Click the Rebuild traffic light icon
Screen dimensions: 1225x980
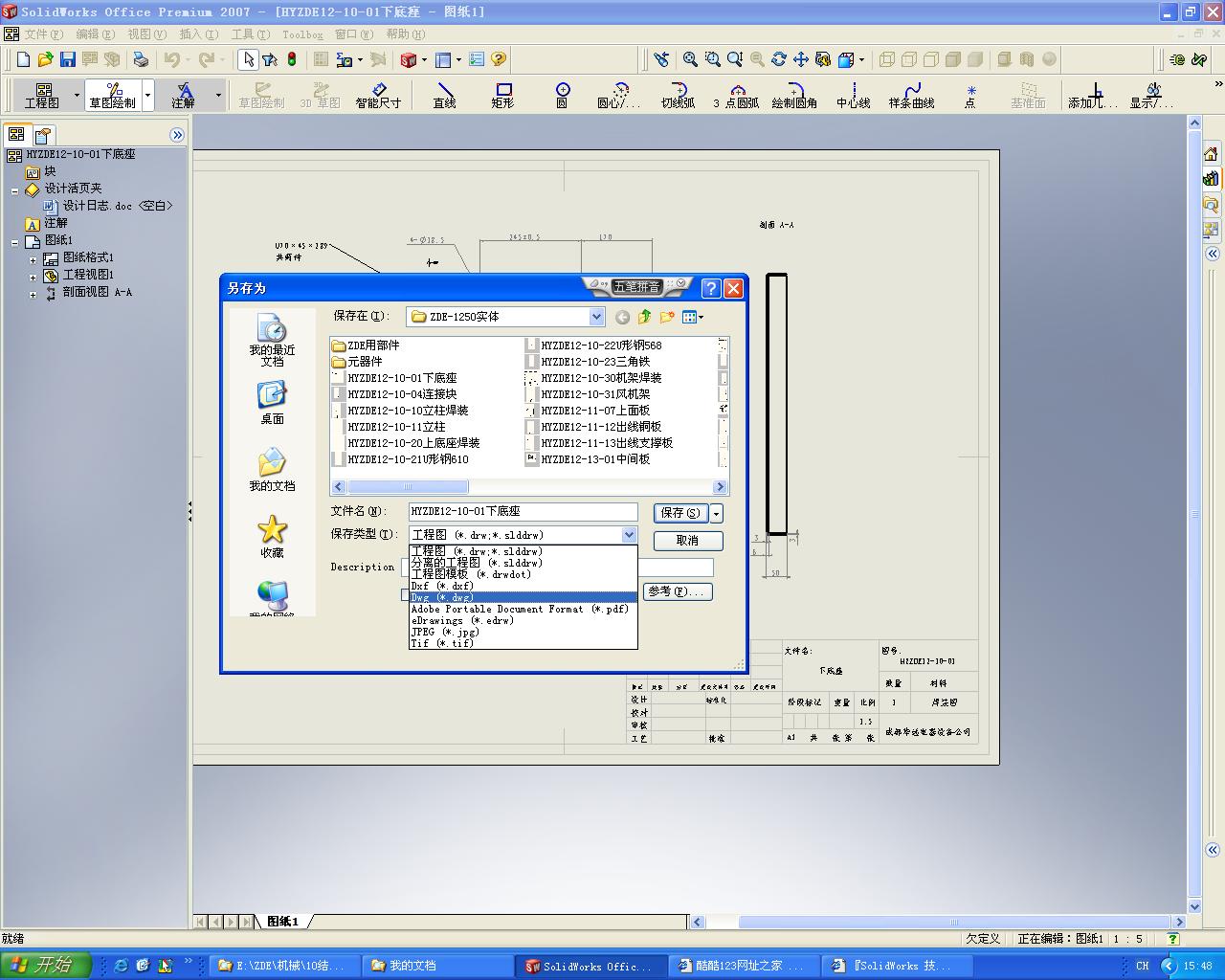coord(292,59)
